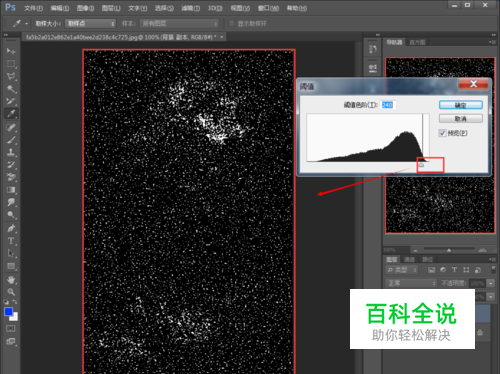The image size is (500, 374).
Task: Zoom in using Navigator large mountains icon
Action: pyautogui.click(x=482, y=250)
